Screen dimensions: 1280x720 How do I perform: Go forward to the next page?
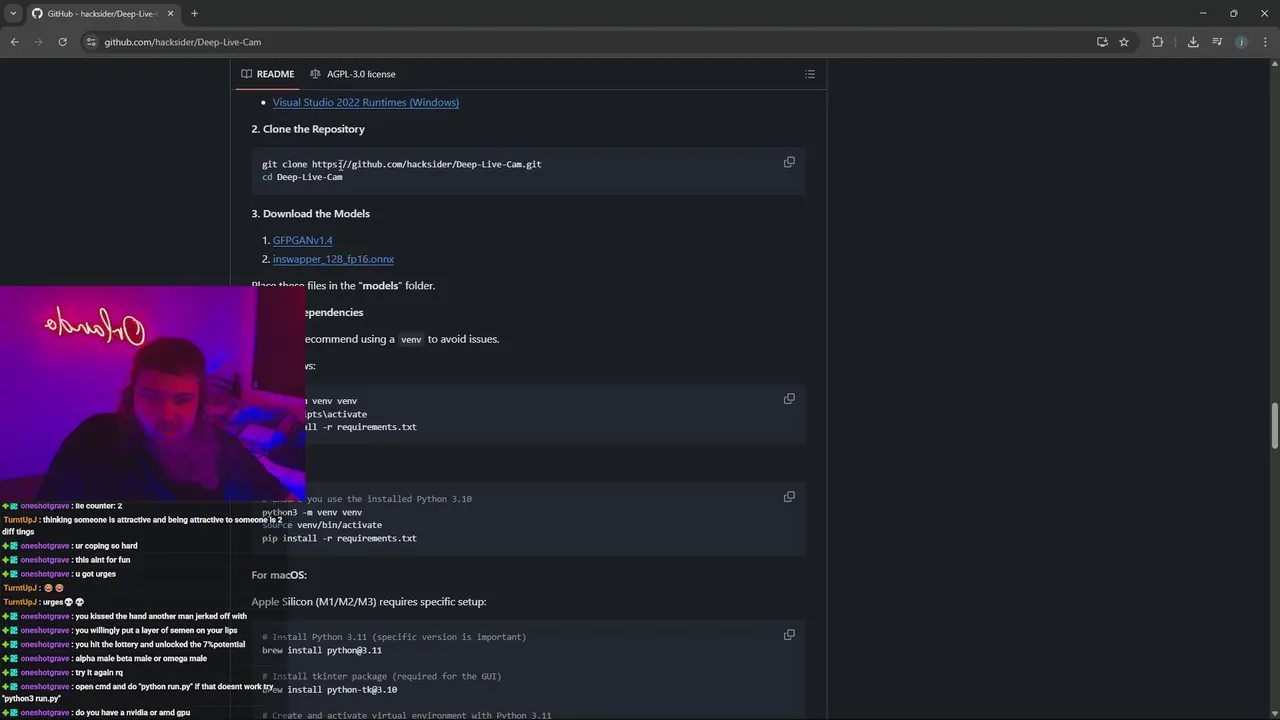39,42
